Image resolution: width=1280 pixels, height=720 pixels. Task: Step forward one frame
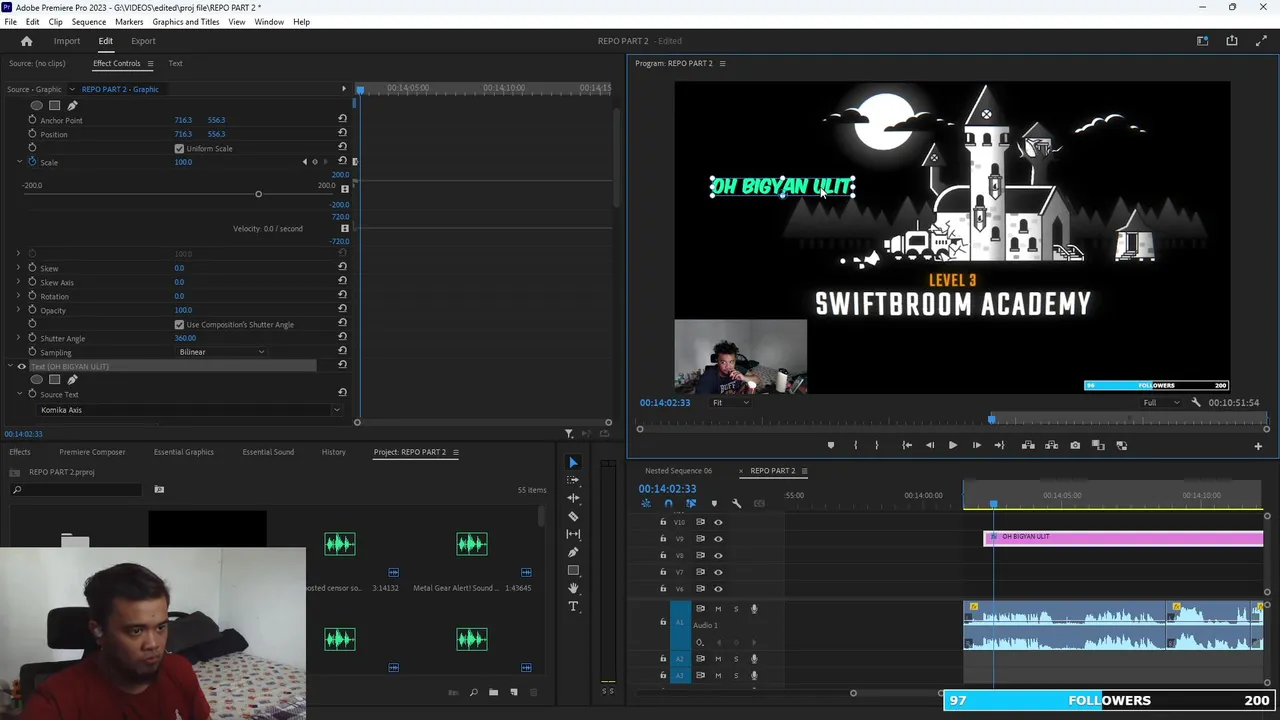[x=976, y=445]
